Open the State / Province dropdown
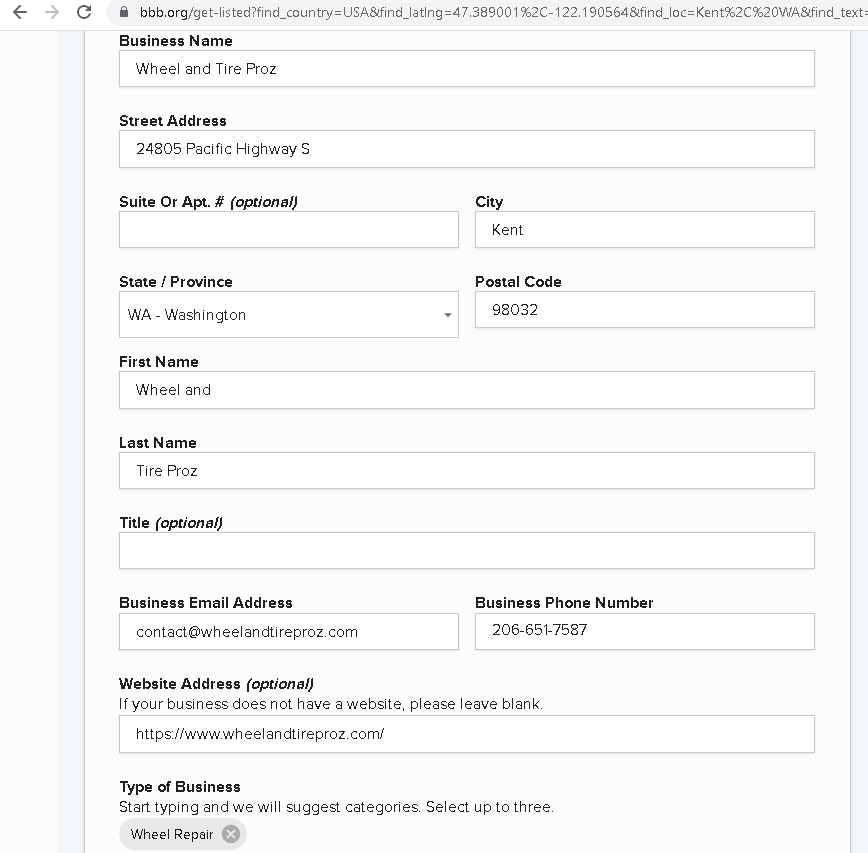Screen dimensions: 868x853 (x=289, y=314)
